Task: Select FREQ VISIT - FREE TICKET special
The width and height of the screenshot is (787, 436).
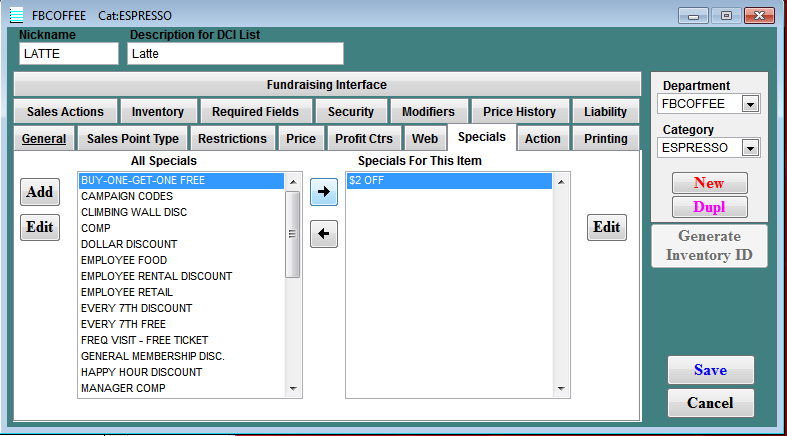Action: [181, 341]
